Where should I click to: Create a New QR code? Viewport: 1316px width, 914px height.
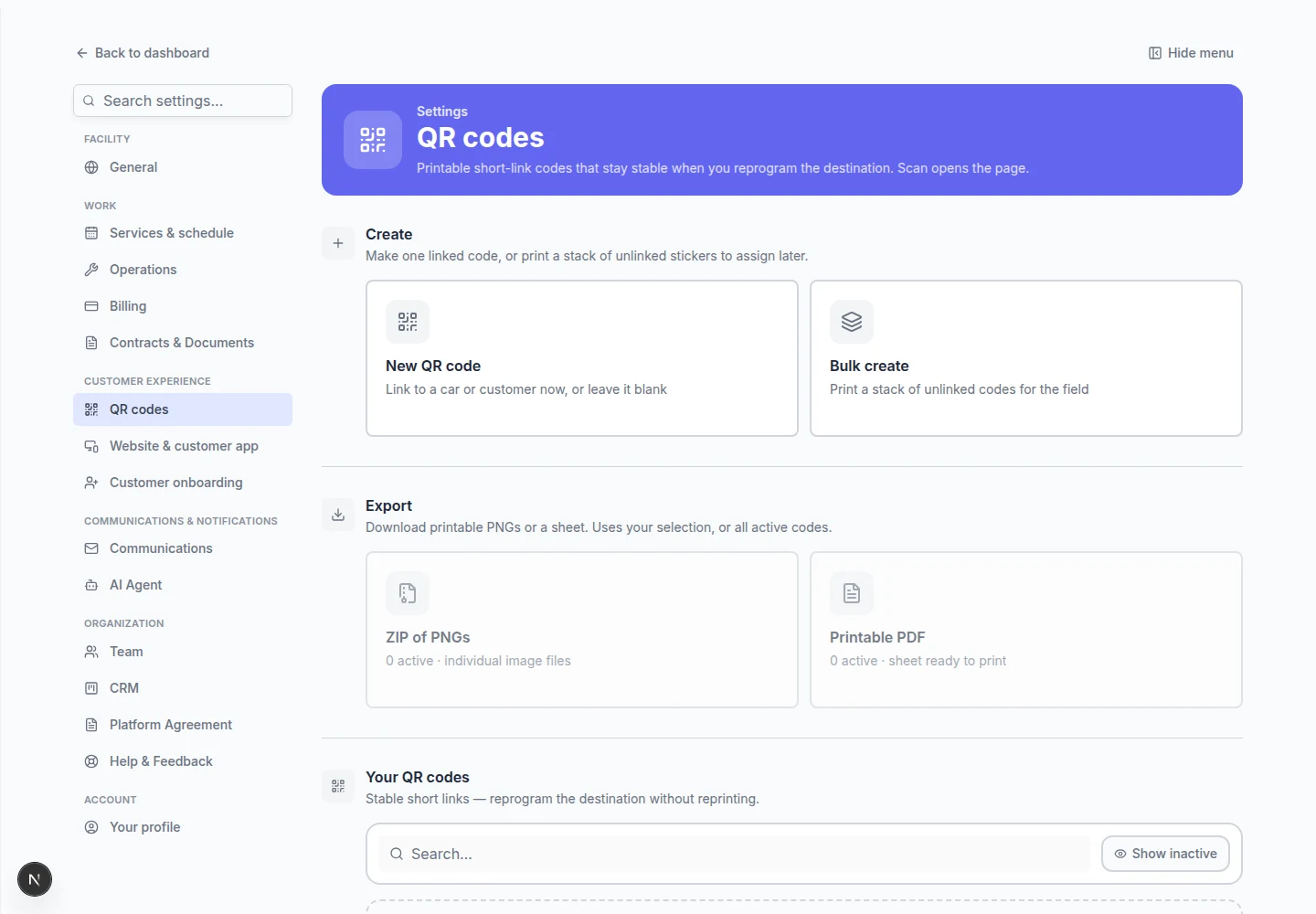point(582,358)
